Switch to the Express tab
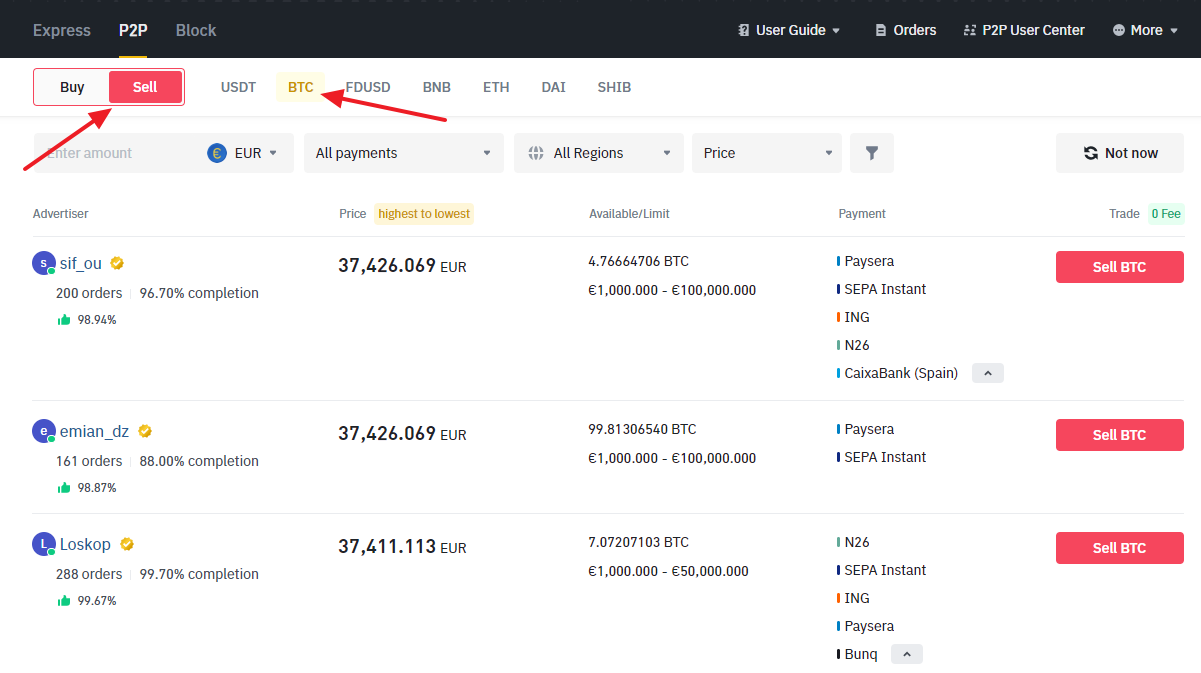This screenshot has height=673, width=1201. click(61, 30)
